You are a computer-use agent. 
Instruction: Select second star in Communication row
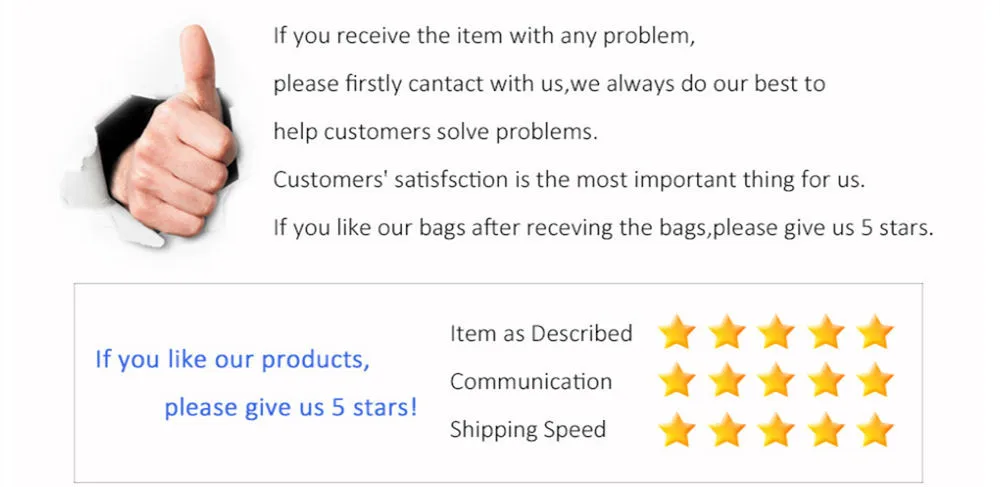[726, 381]
